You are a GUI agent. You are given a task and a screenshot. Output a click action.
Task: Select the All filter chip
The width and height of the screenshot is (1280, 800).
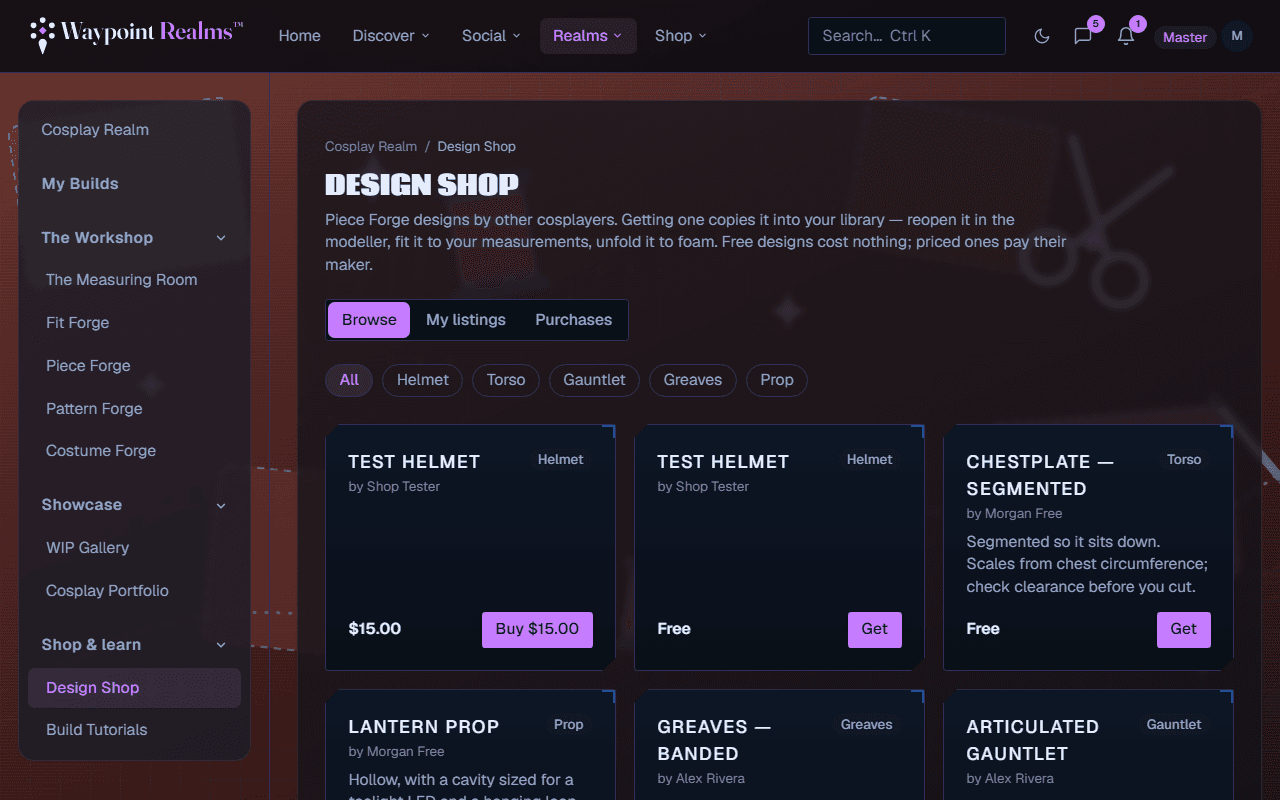349,380
